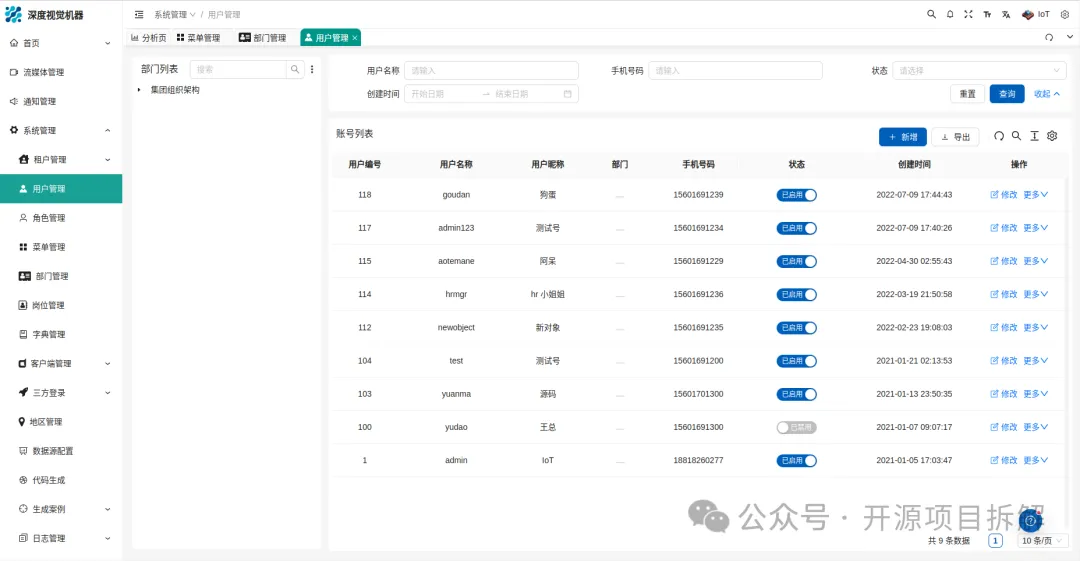Toggle status switch for aotemane
Image resolution: width=1080 pixels, height=561 pixels.
(x=796, y=261)
